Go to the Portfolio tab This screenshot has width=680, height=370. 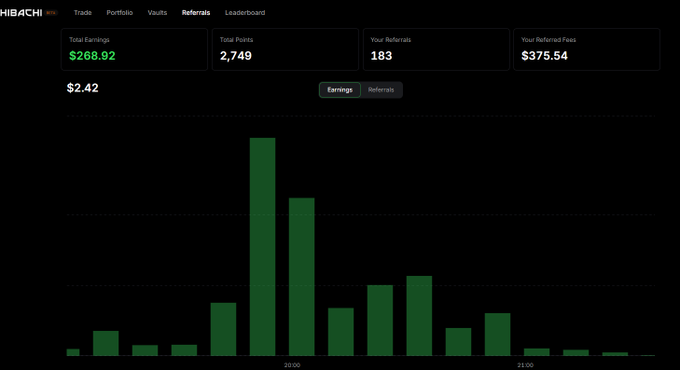(120, 13)
